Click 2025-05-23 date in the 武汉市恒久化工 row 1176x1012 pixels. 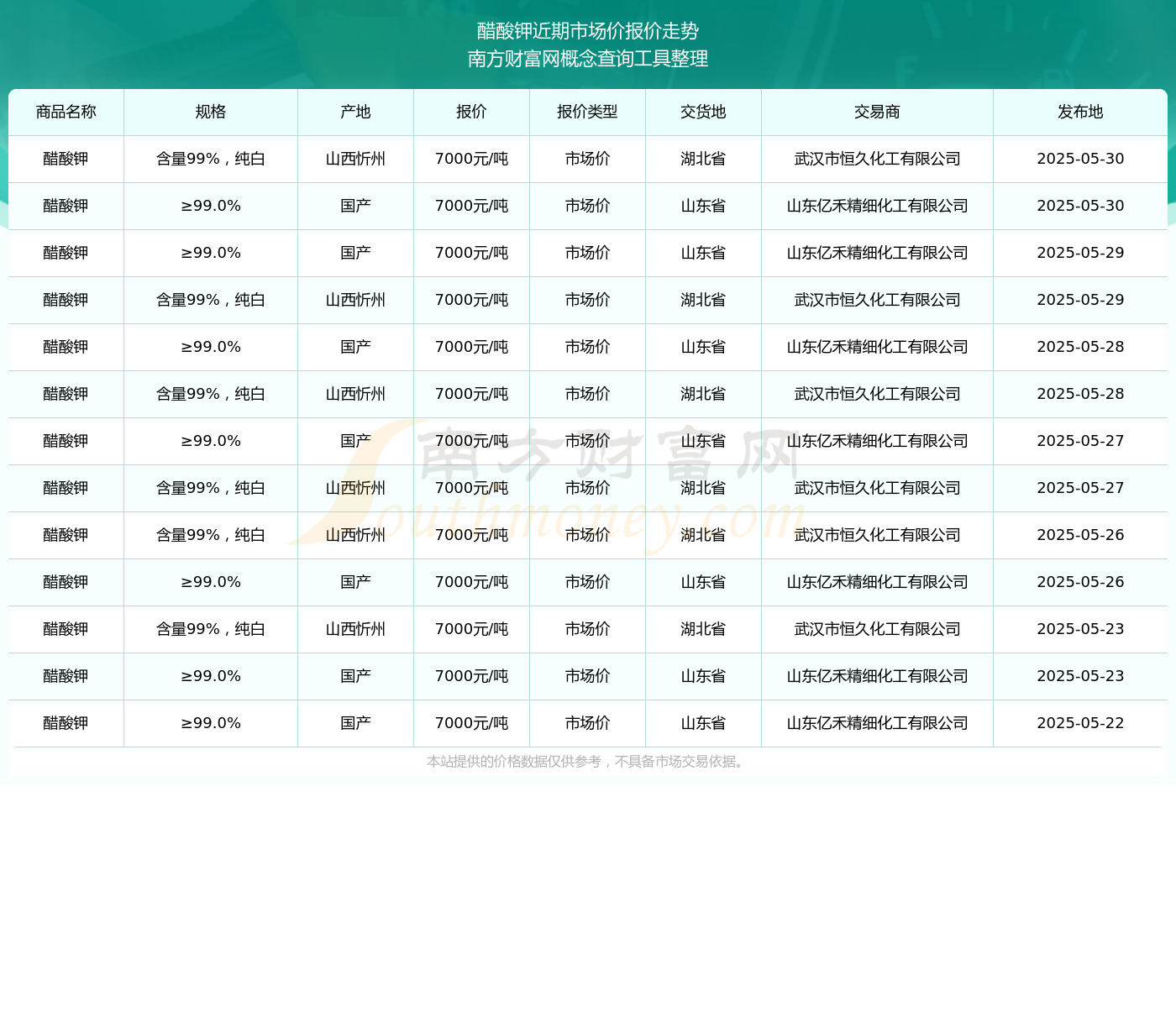[x=1081, y=629]
